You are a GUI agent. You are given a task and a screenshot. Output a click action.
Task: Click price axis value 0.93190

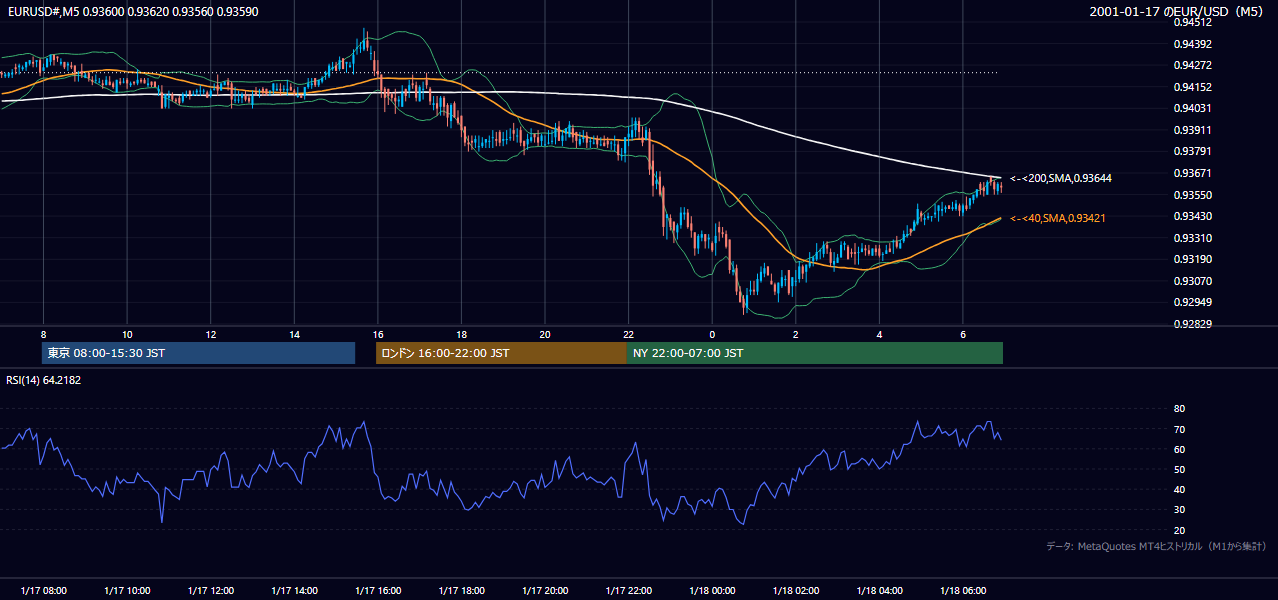[1192, 259]
